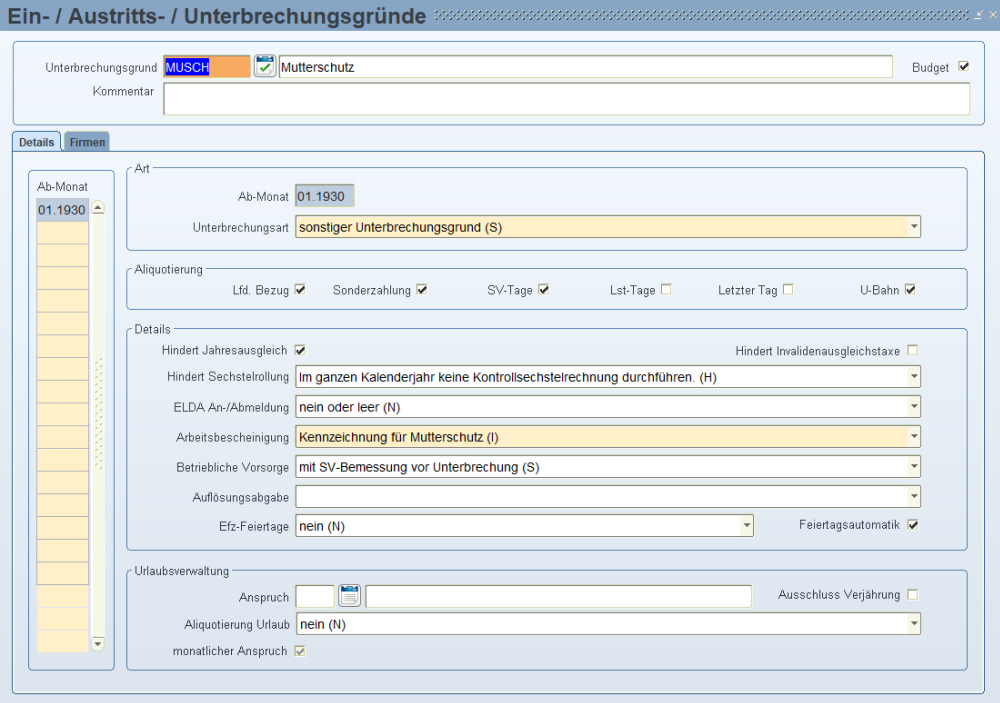This screenshot has height=703, width=1000.
Task: Close the window with the X button
Action: tap(992, 15)
